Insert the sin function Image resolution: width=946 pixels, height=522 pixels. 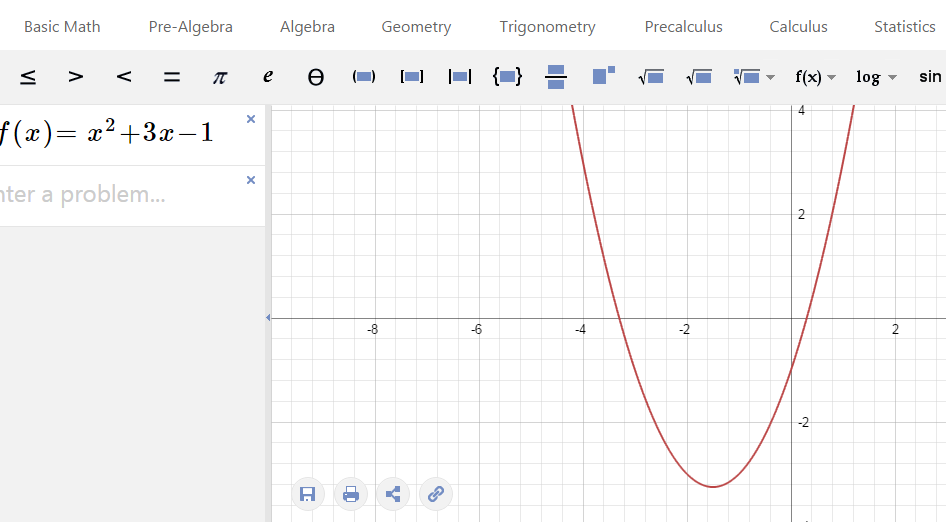930,77
